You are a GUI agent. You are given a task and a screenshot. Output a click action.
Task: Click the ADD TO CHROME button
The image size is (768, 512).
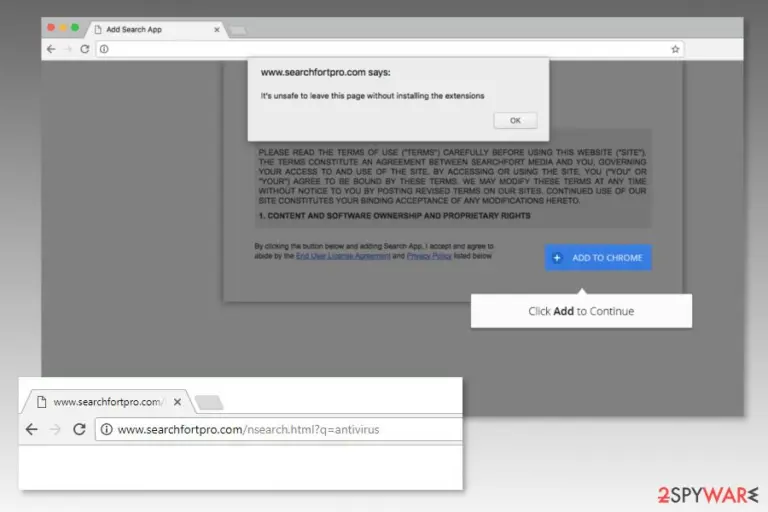[598, 258]
